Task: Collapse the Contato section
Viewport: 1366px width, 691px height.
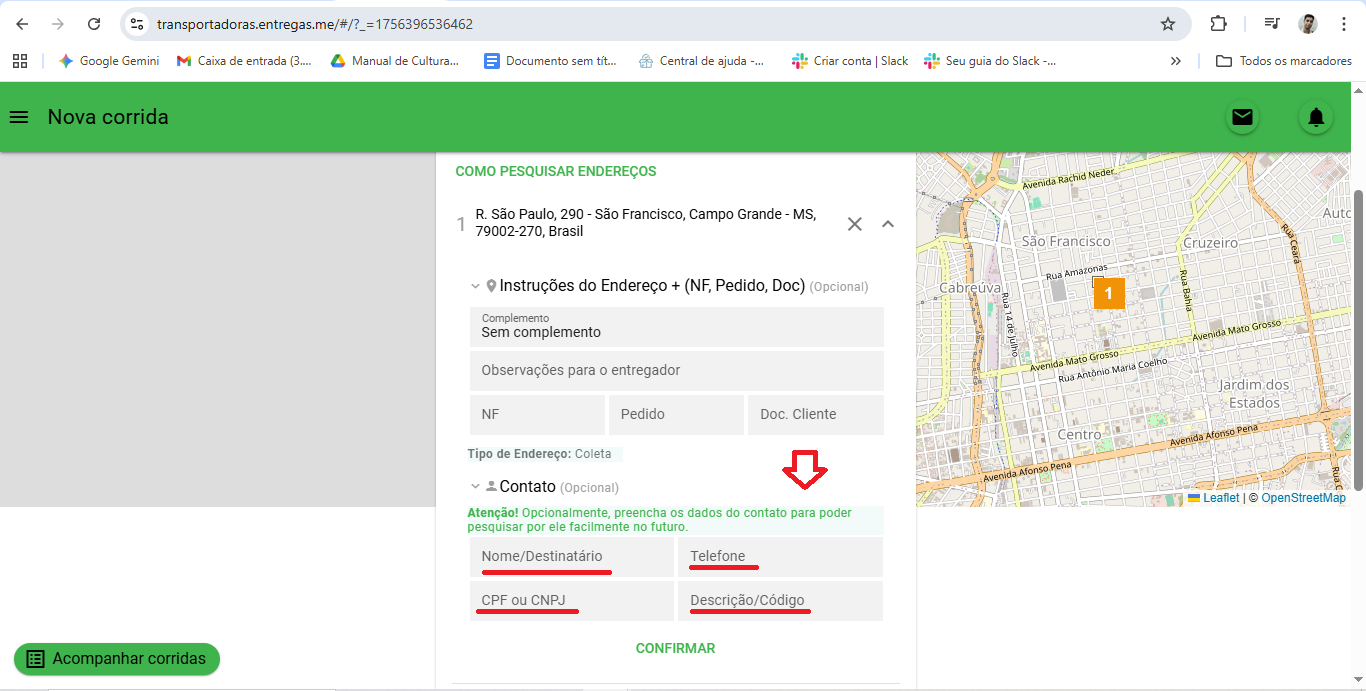Action: pyautogui.click(x=476, y=487)
